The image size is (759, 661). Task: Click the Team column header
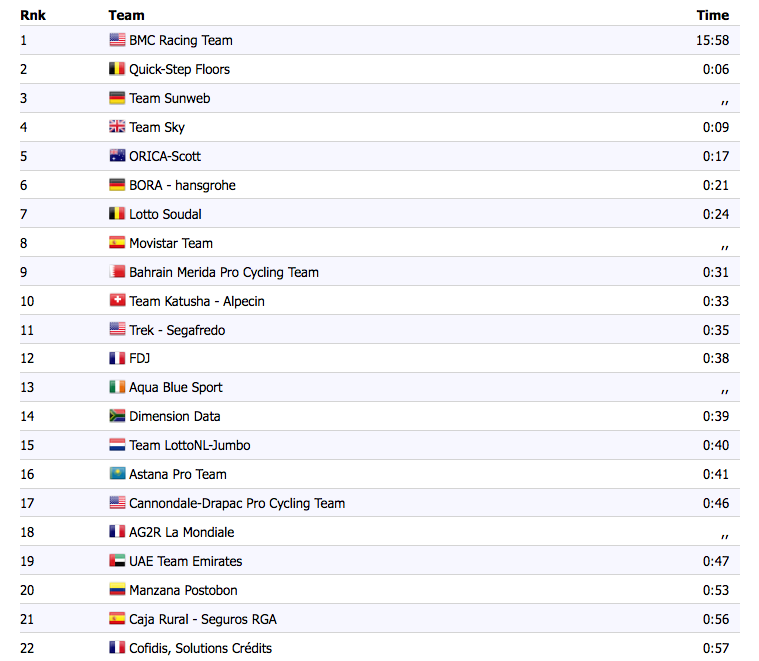click(126, 15)
